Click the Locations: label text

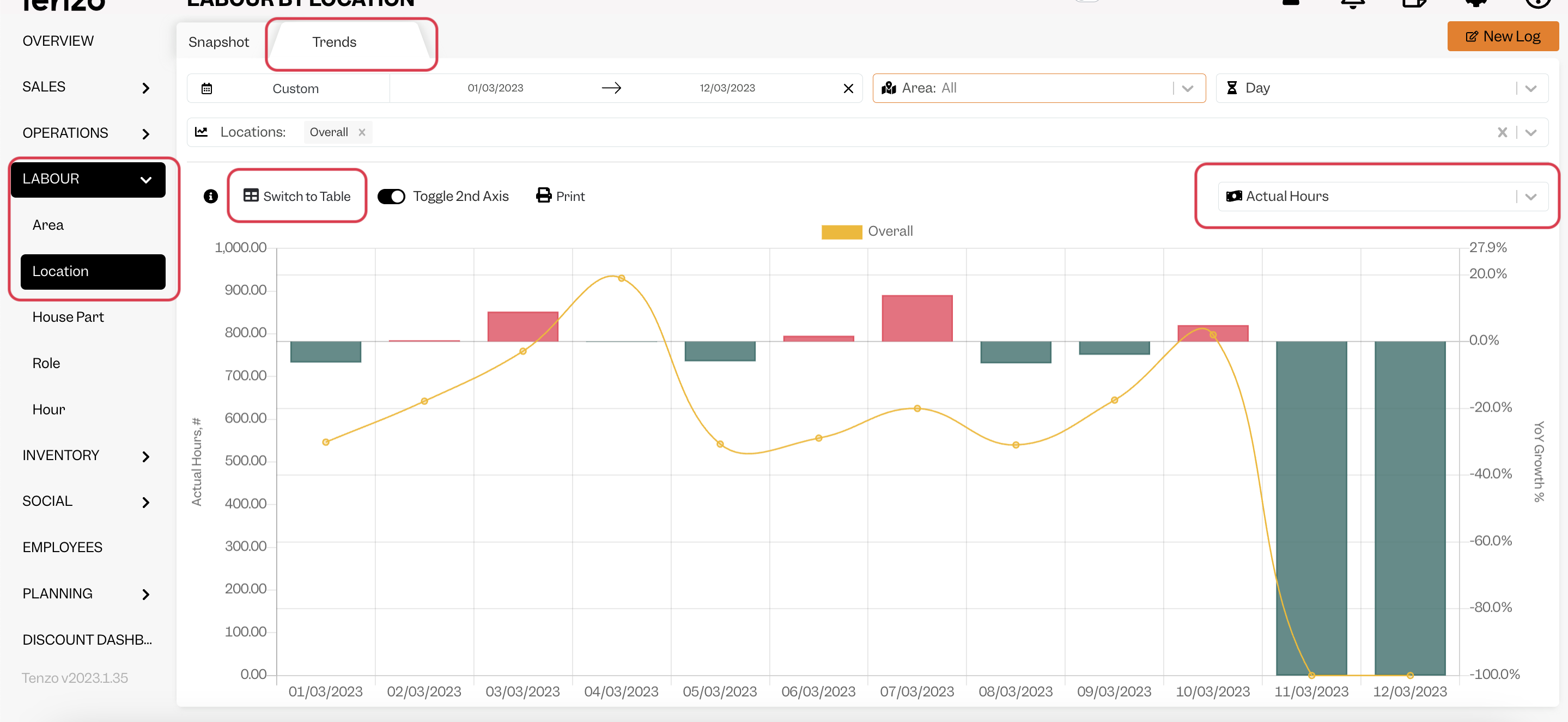coord(253,132)
